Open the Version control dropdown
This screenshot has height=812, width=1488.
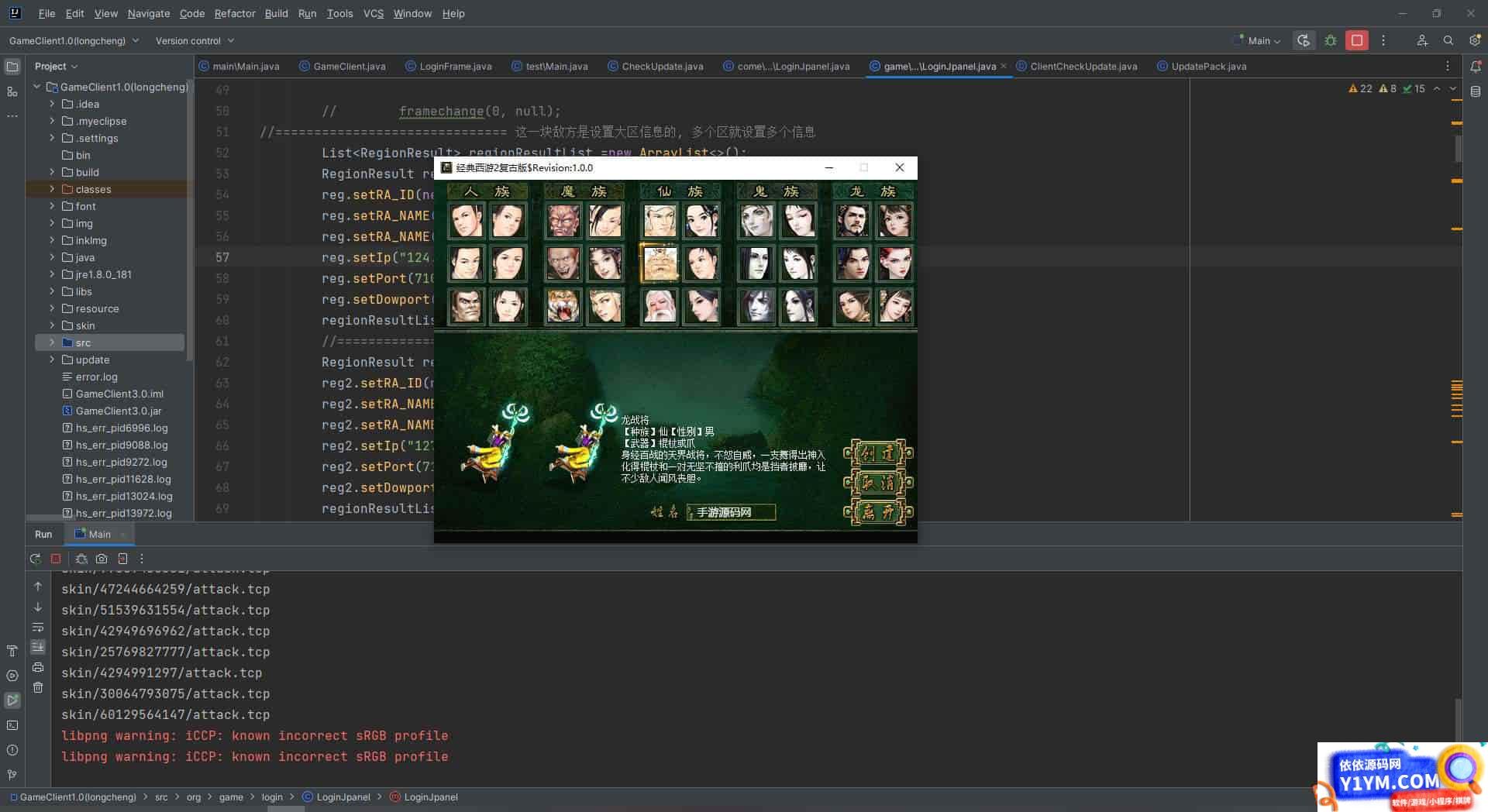coord(195,40)
